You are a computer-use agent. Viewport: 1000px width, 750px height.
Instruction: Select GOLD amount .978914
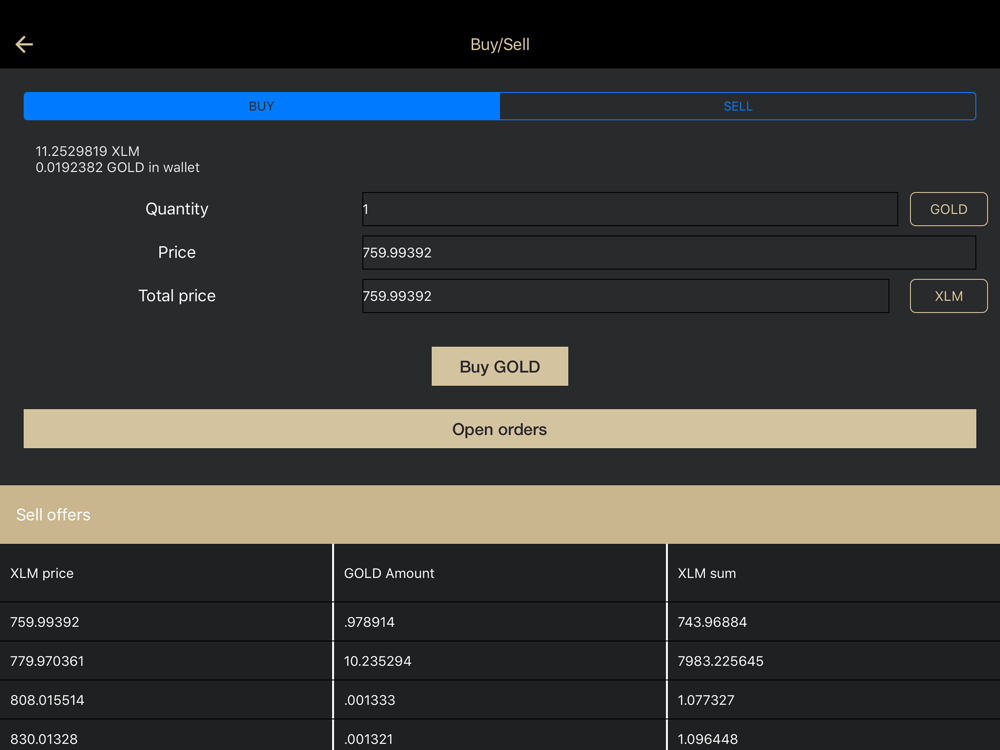369,622
